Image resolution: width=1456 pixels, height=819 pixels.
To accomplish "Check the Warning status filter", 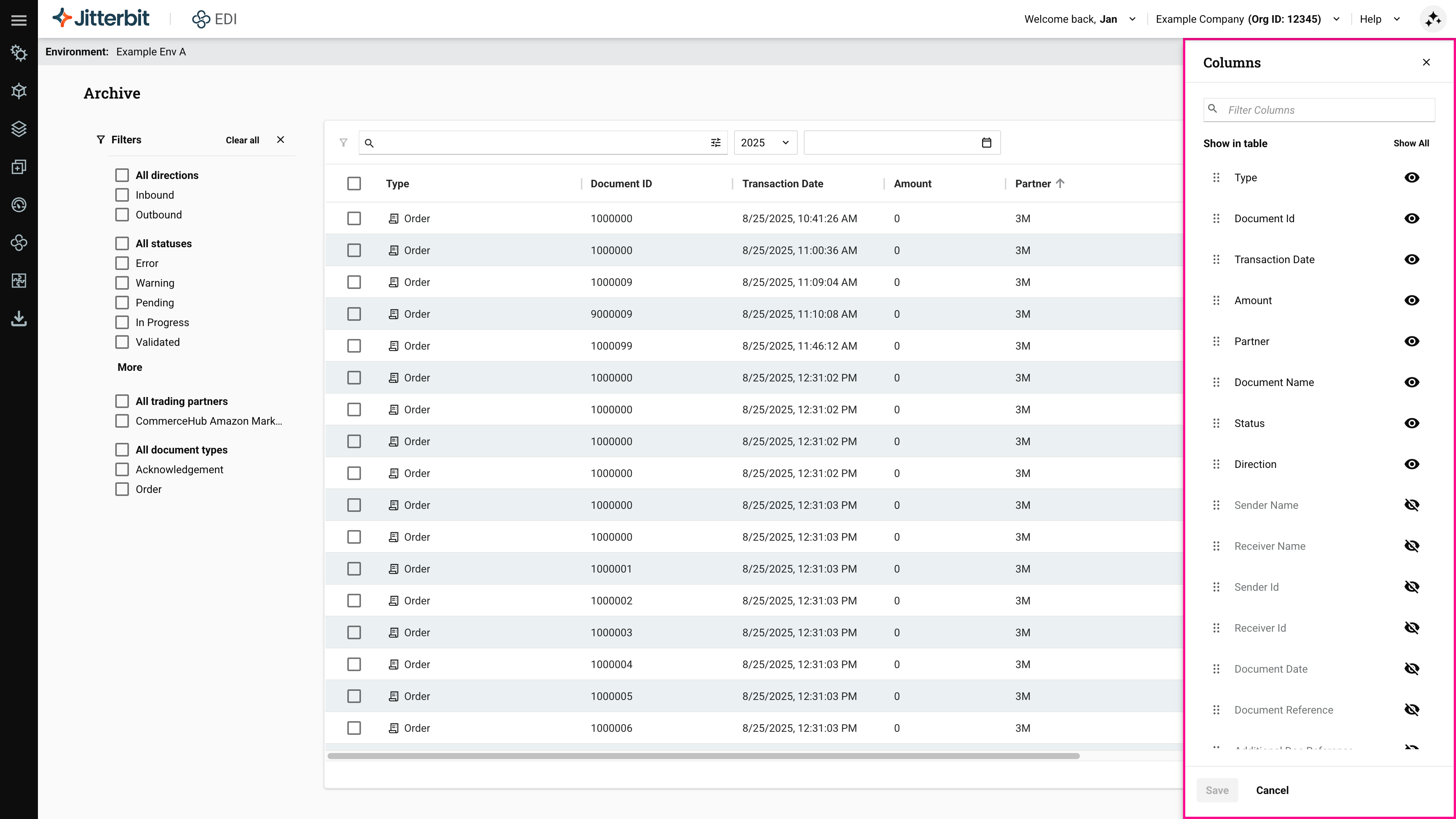I will [x=122, y=283].
